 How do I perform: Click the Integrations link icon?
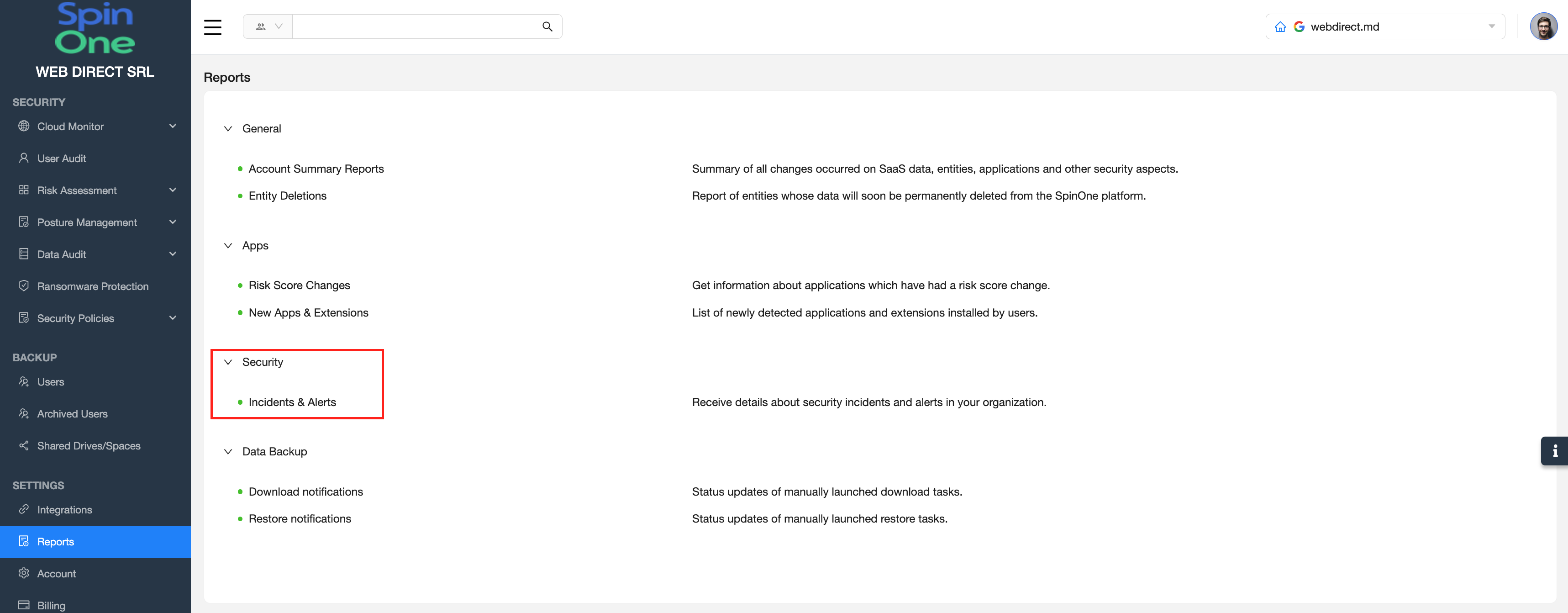point(24,509)
